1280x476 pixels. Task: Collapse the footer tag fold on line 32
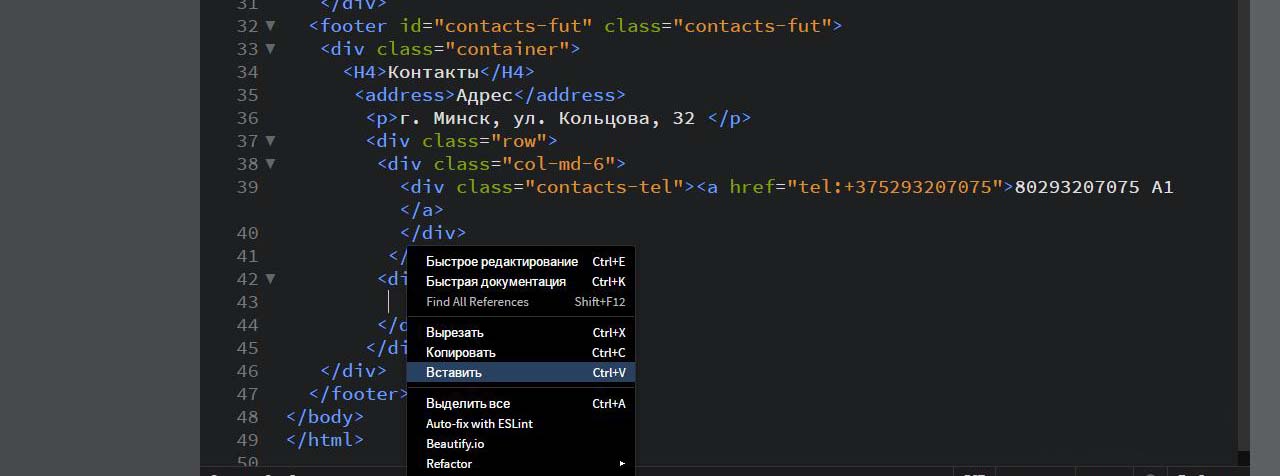(270, 26)
